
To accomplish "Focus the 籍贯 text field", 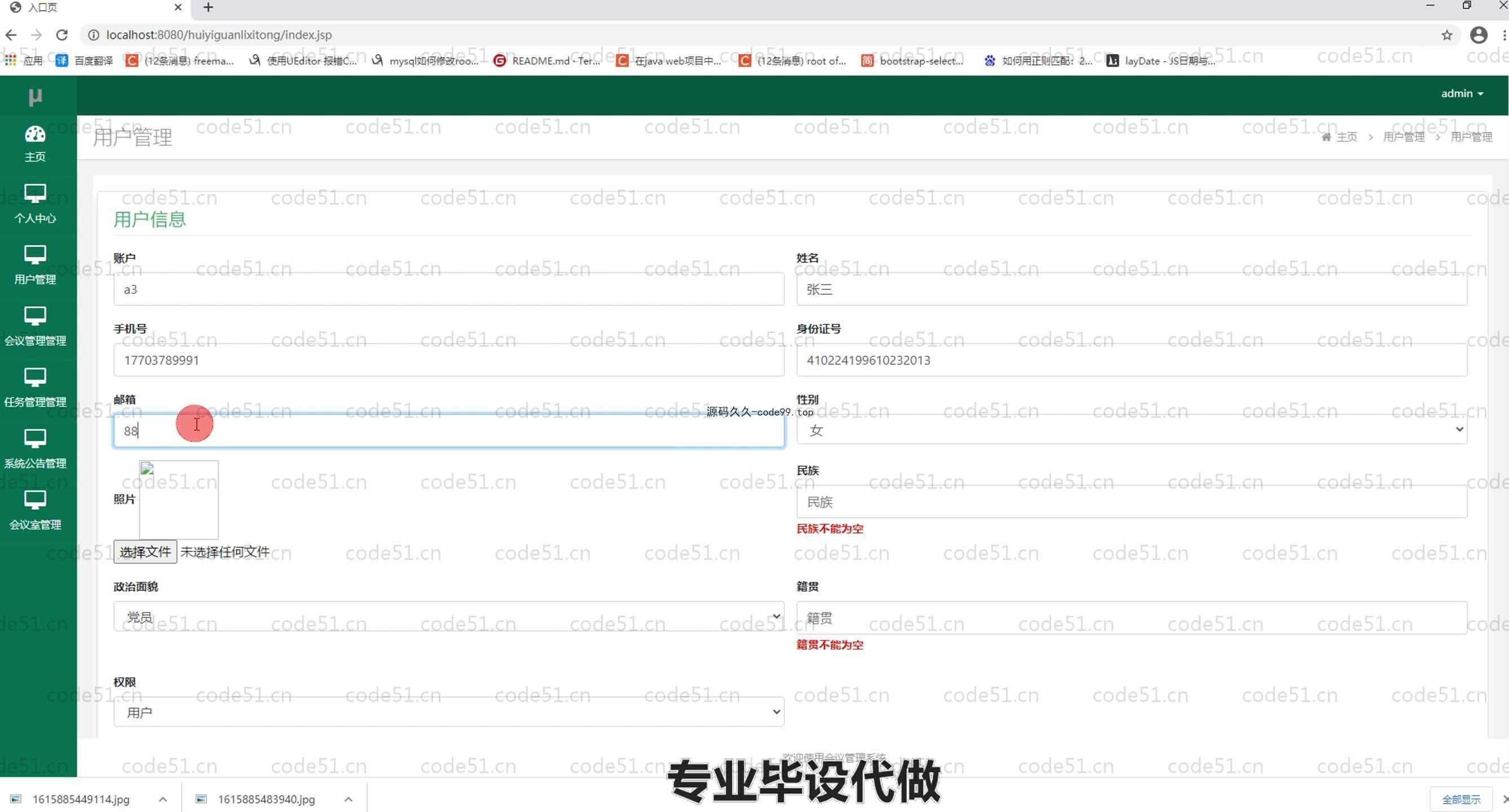I will 1131,618.
